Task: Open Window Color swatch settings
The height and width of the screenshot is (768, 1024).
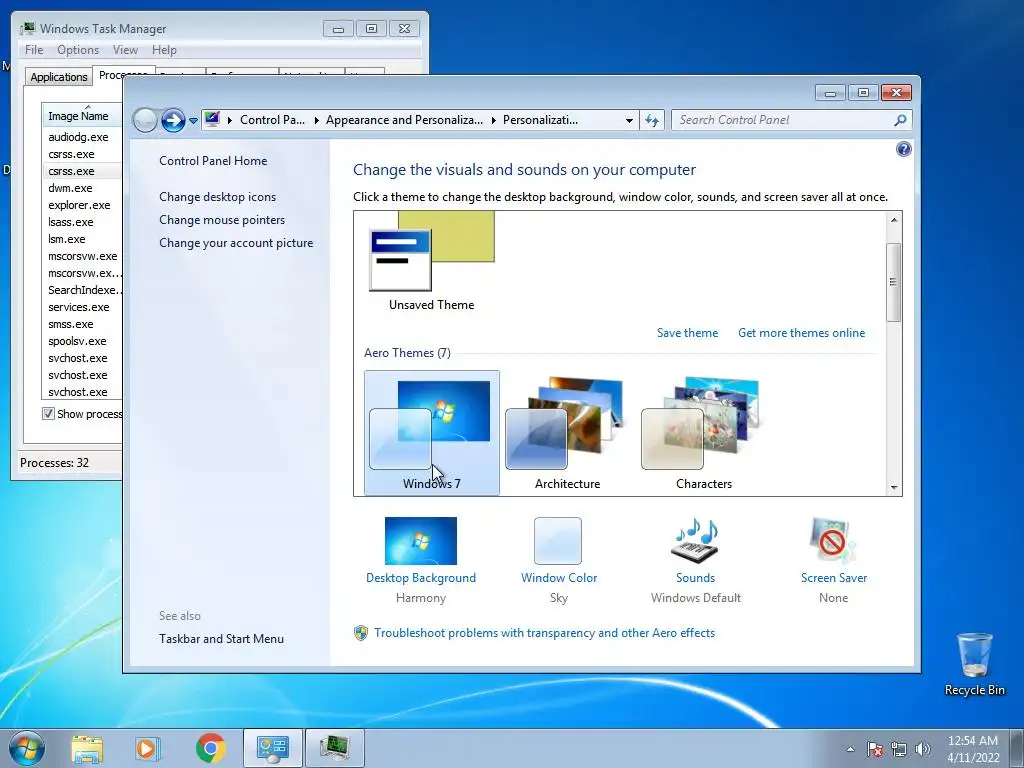Action: click(x=558, y=541)
